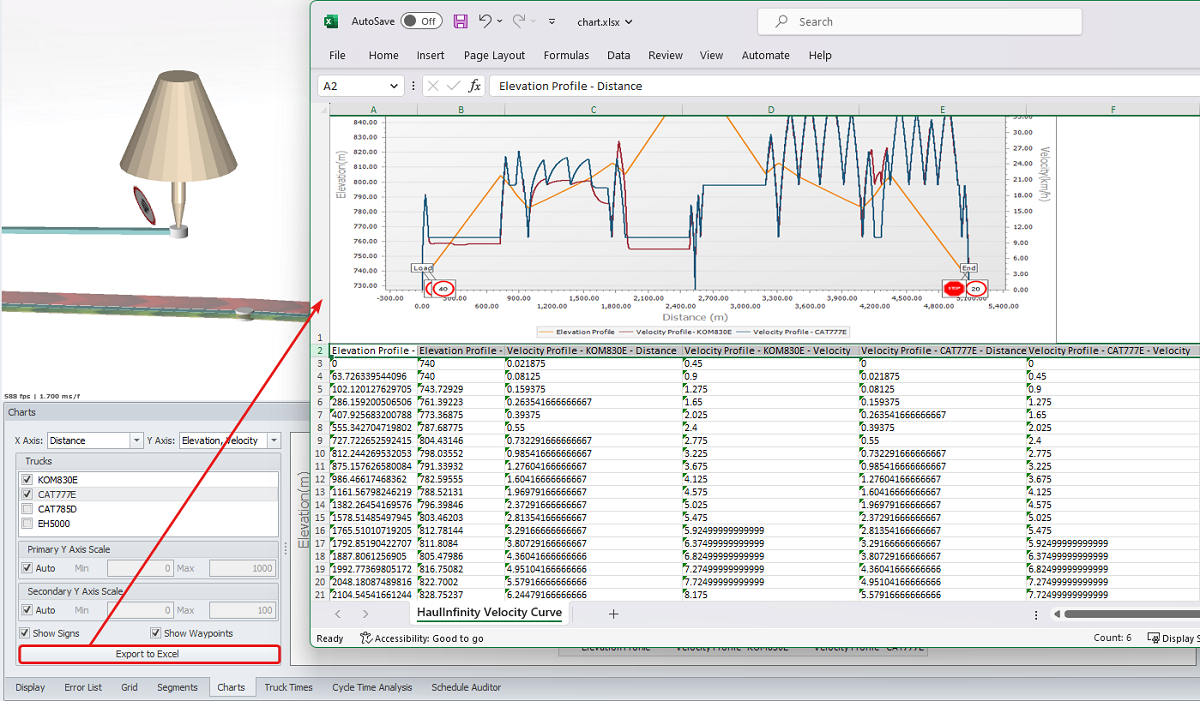This screenshot has height=701, width=1200.
Task: Add a new sheet with plus icon
Action: (x=614, y=613)
